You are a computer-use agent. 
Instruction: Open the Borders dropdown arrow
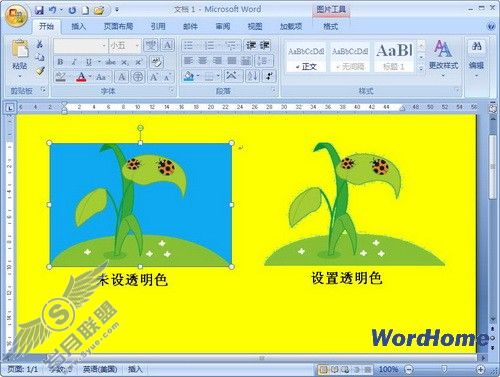[x=218, y=76]
